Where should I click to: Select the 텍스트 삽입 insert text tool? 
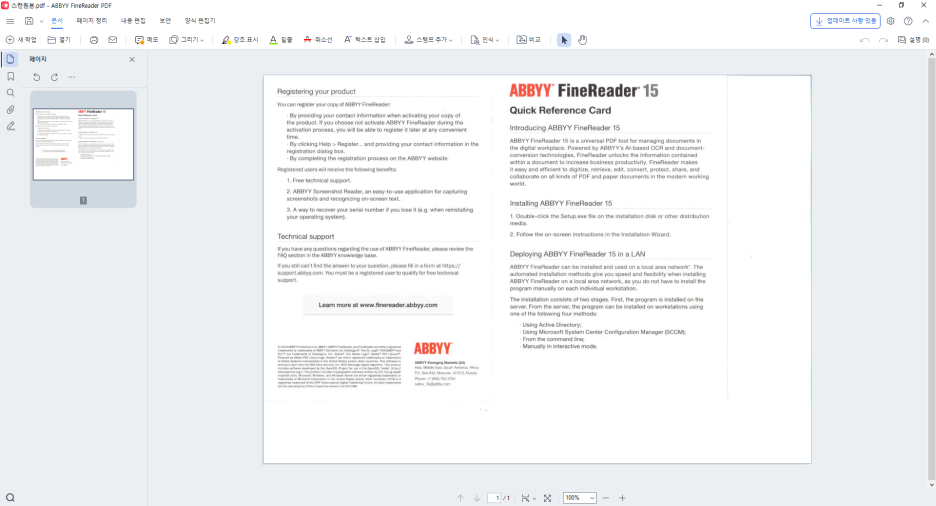(364, 40)
